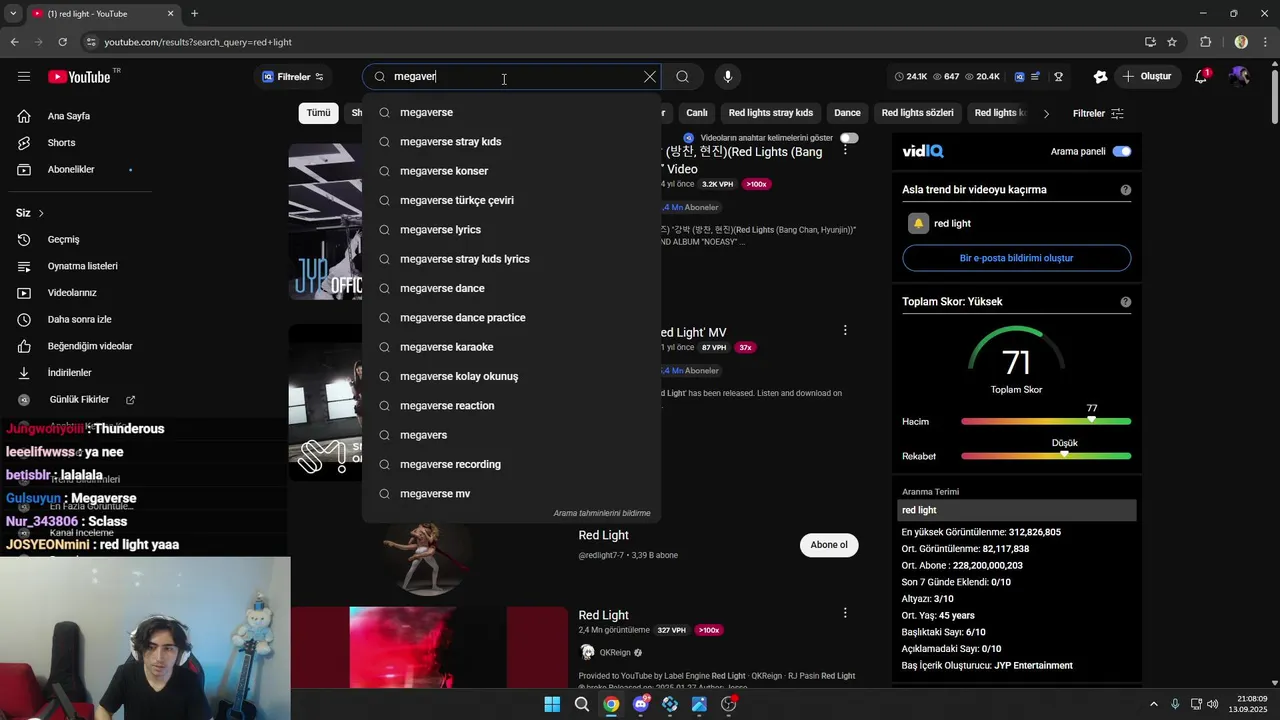Image resolution: width=1280 pixels, height=720 pixels.
Task: Click 'Arama tahminlerini bildirme' link
Action: pos(602,513)
